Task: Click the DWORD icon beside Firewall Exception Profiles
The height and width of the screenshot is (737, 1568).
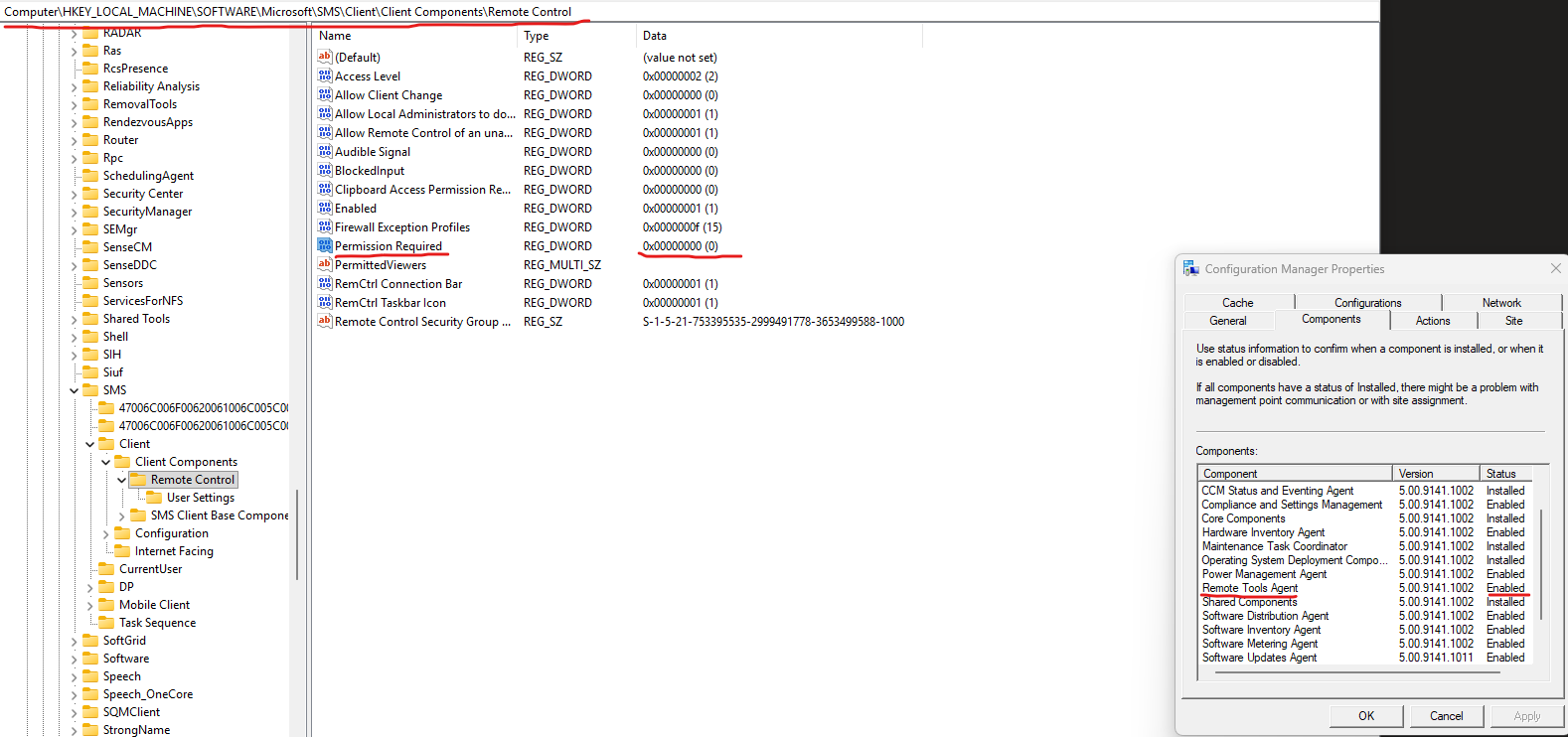Action: 324,226
